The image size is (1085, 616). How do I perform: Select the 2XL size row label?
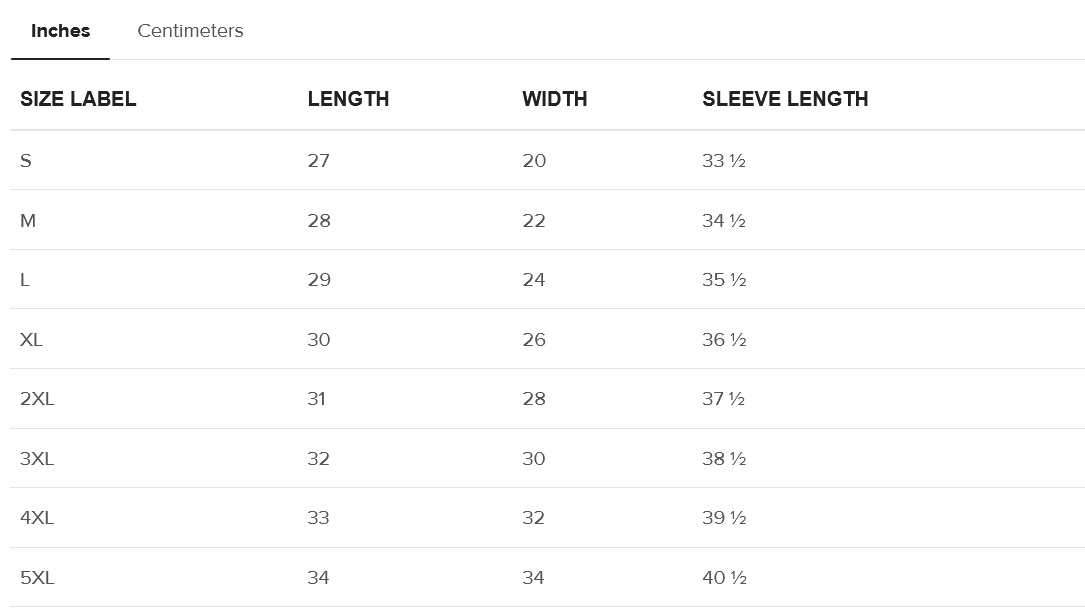click(37, 399)
